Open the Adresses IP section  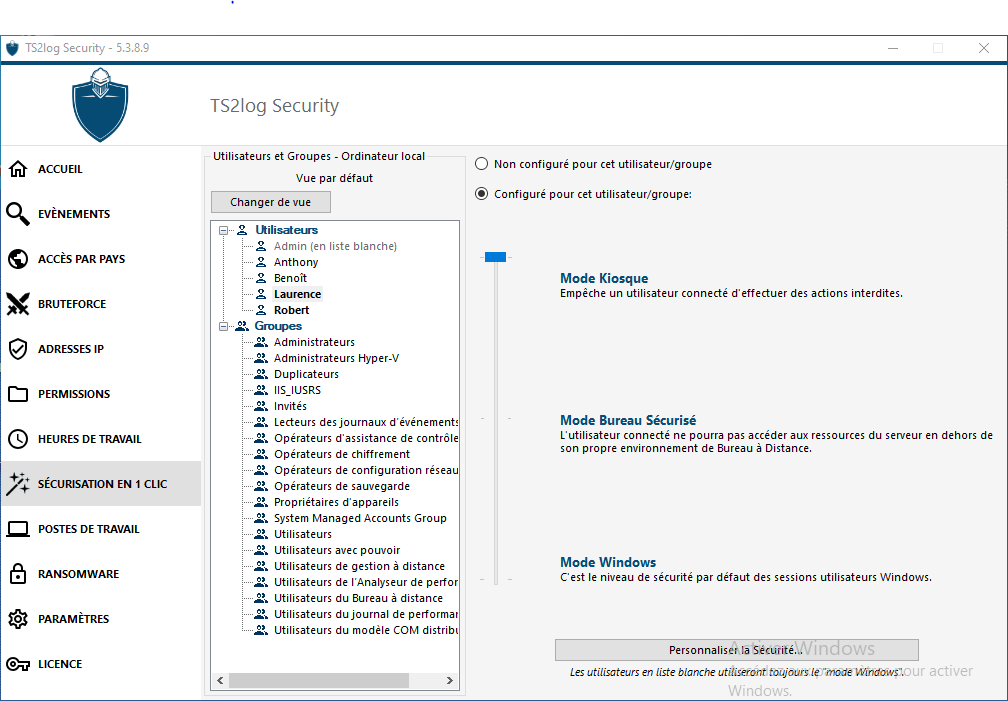(x=101, y=349)
